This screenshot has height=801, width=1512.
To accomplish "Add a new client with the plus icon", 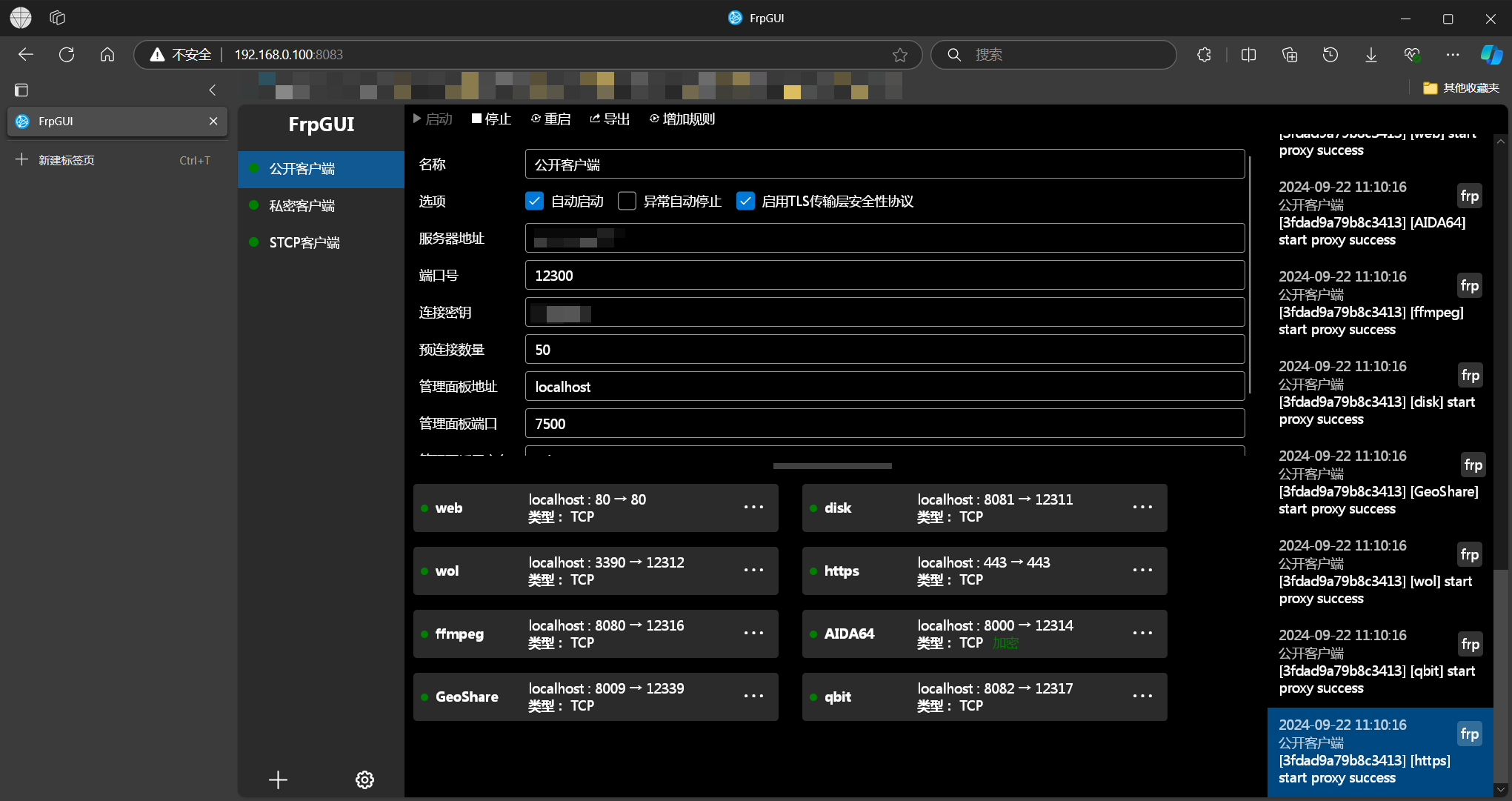I will (278, 780).
